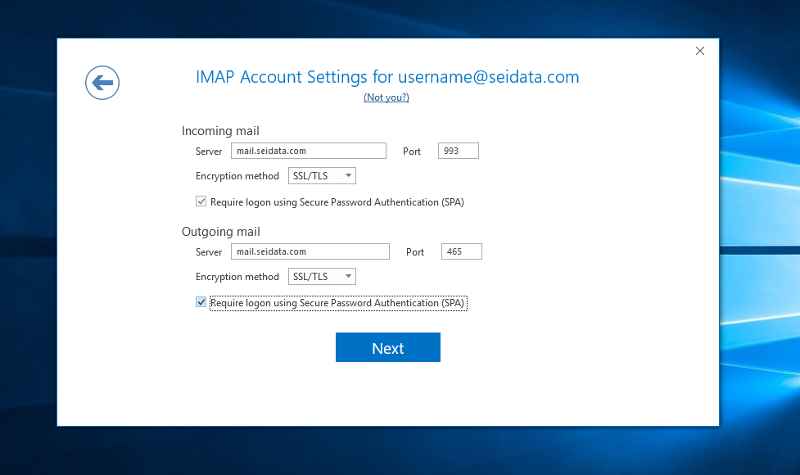Click the incoming mail "Port" label

point(412,151)
